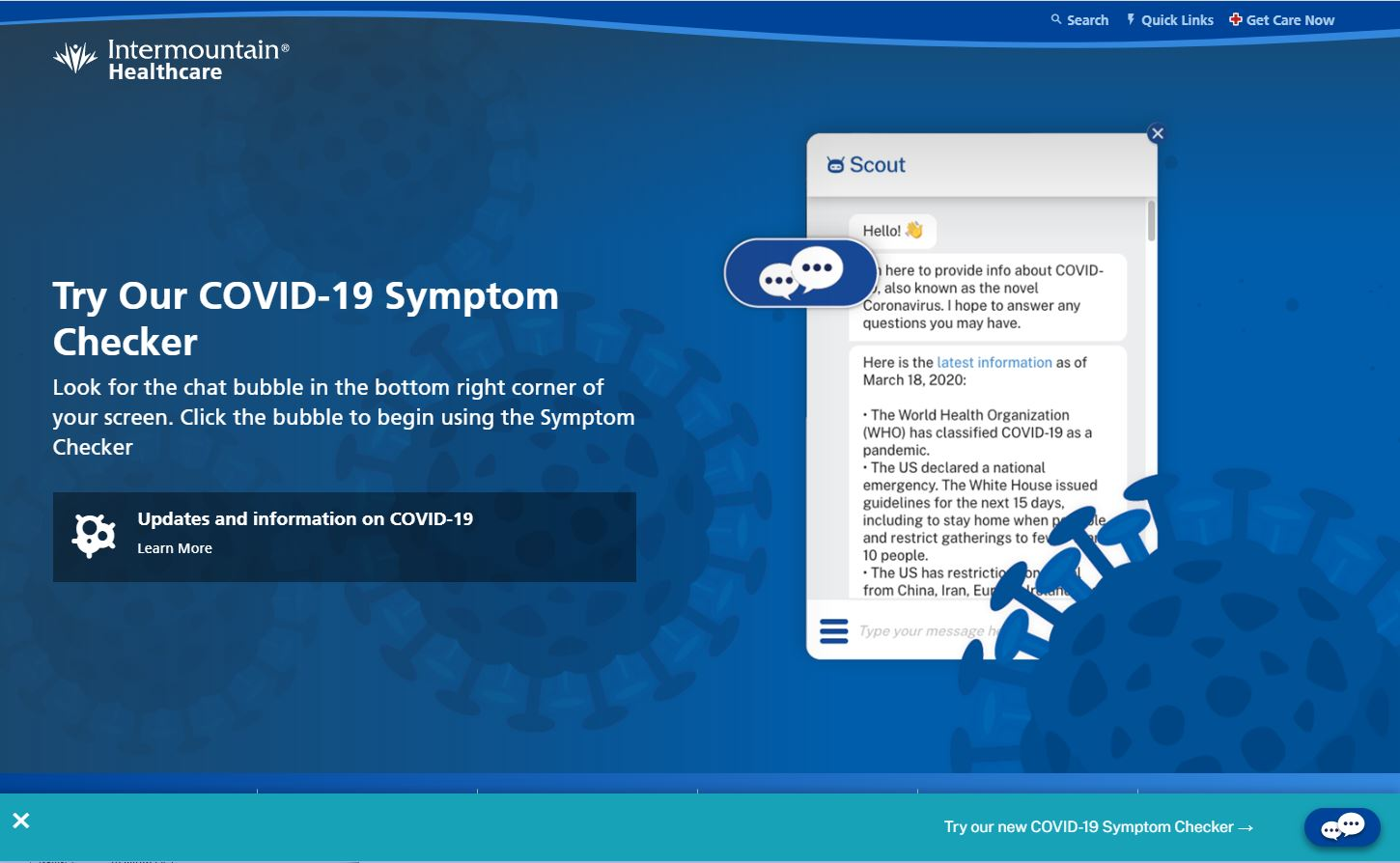Click 'Try Our COVID-19 Symptom Checker' headline
Screen dimensions: 1400x863
point(306,319)
